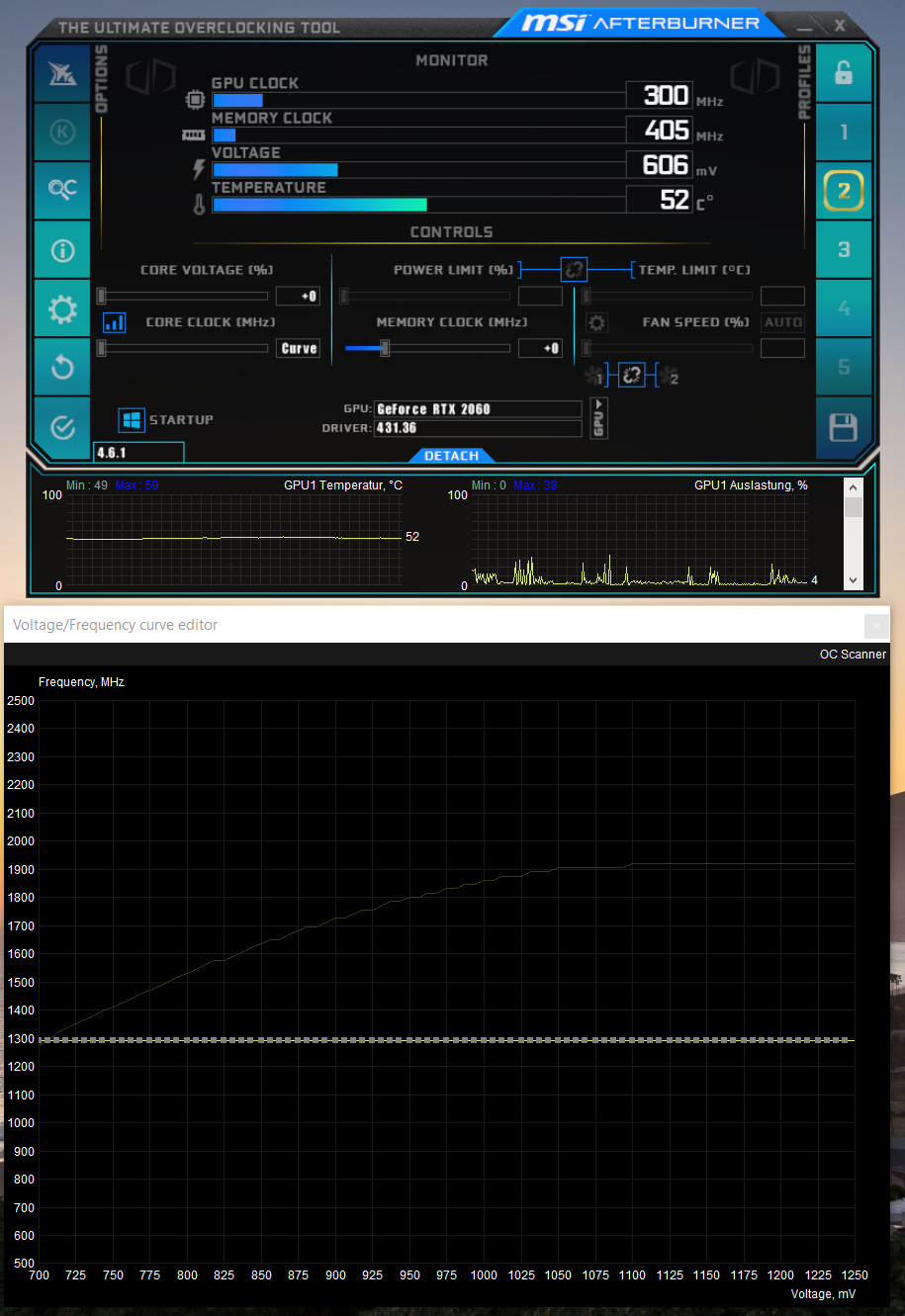This screenshot has width=905, height=1316.
Task: Click the thermometer icon beside Temperature
Action: (x=199, y=205)
